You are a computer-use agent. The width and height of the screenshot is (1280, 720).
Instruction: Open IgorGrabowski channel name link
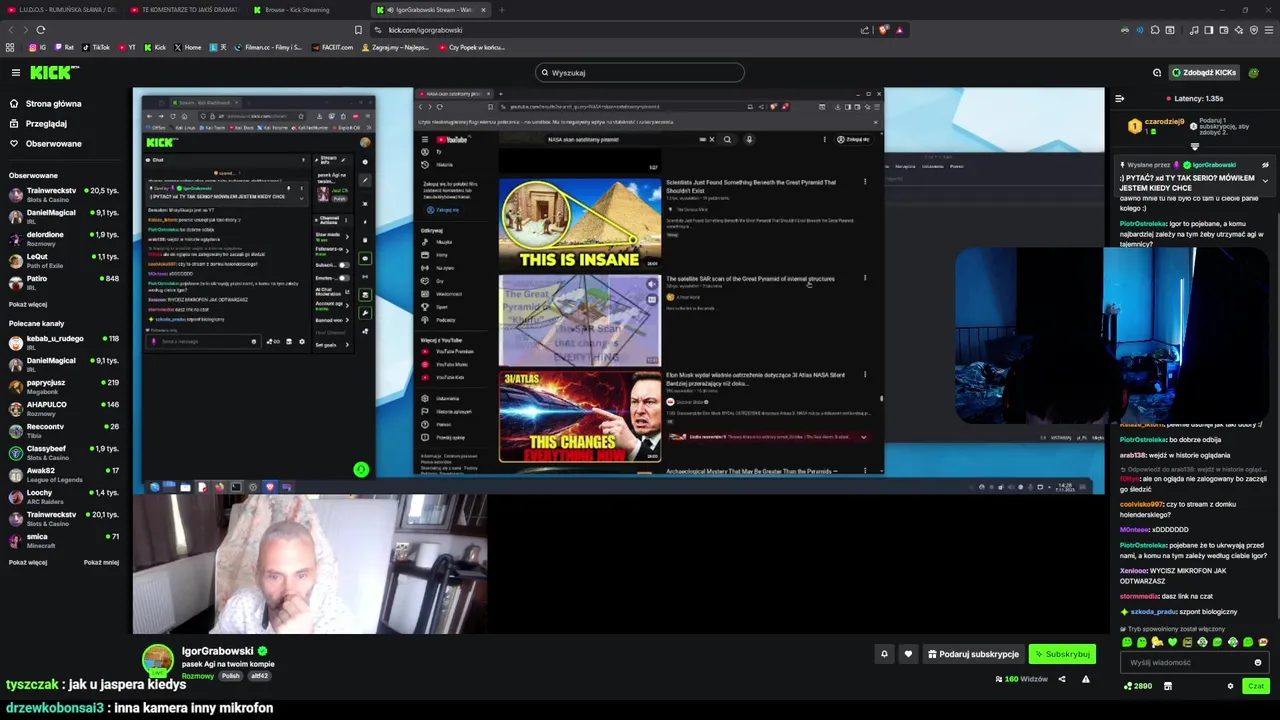pos(217,651)
